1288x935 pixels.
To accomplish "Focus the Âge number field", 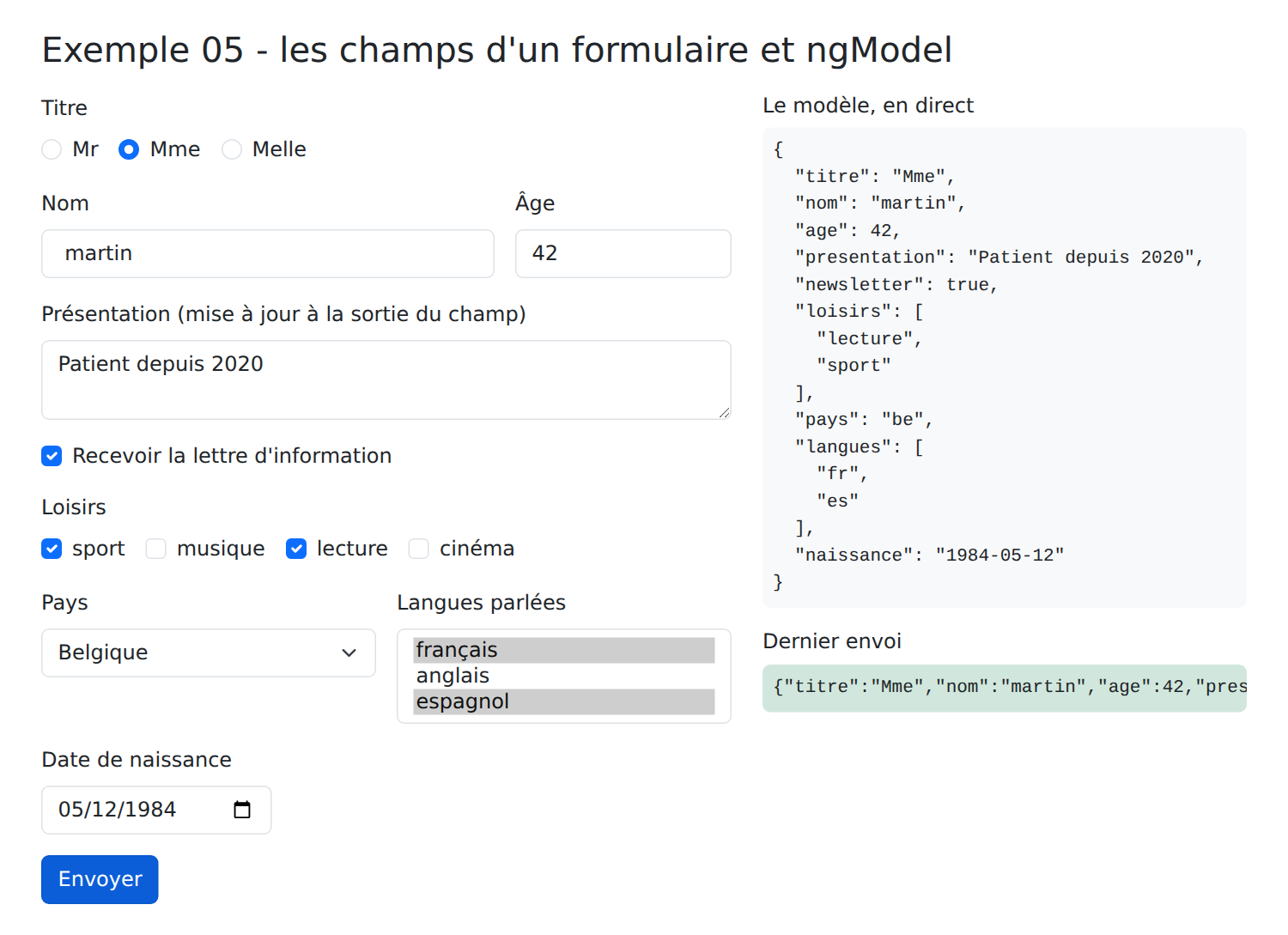I will click(x=623, y=253).
